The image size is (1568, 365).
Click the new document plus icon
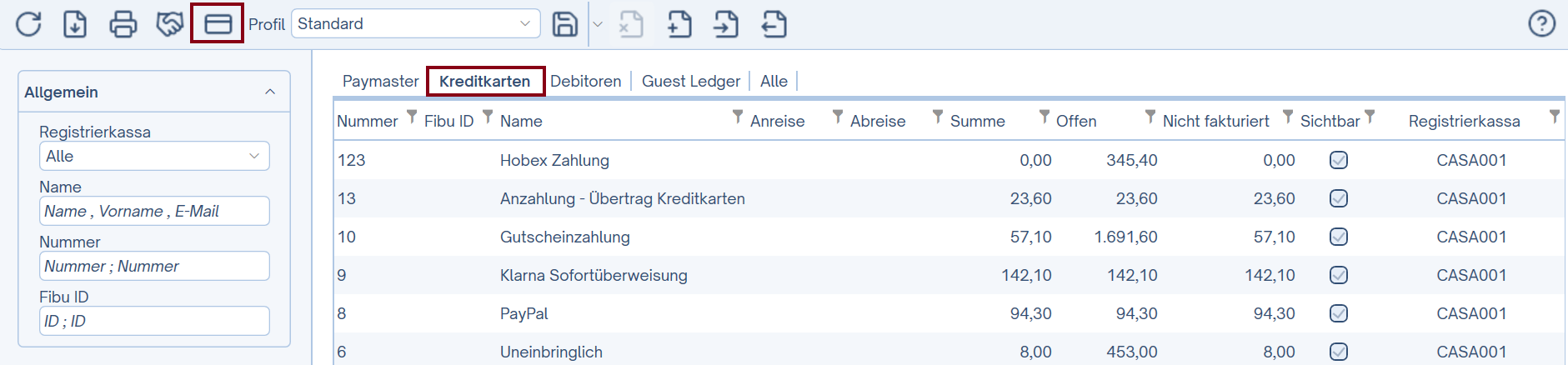click(679, 24)
